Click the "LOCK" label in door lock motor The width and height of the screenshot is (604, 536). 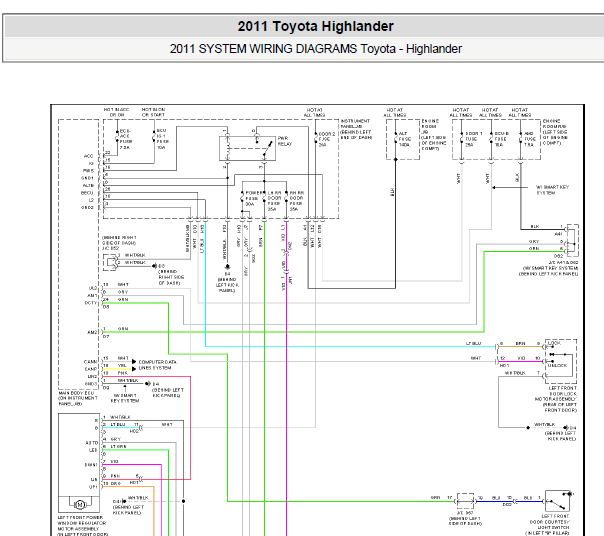click(x=554, y=343)
